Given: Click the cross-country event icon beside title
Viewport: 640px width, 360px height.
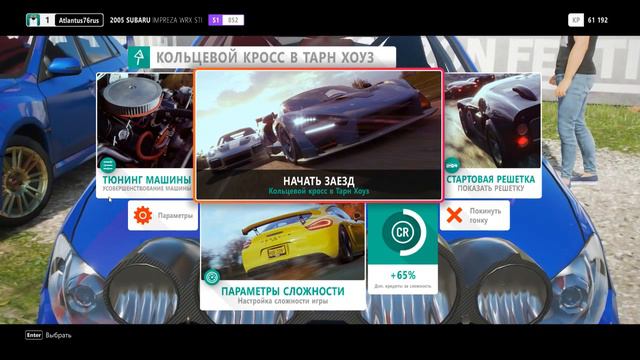Looking at the screenshot, I should click(139, 57).
